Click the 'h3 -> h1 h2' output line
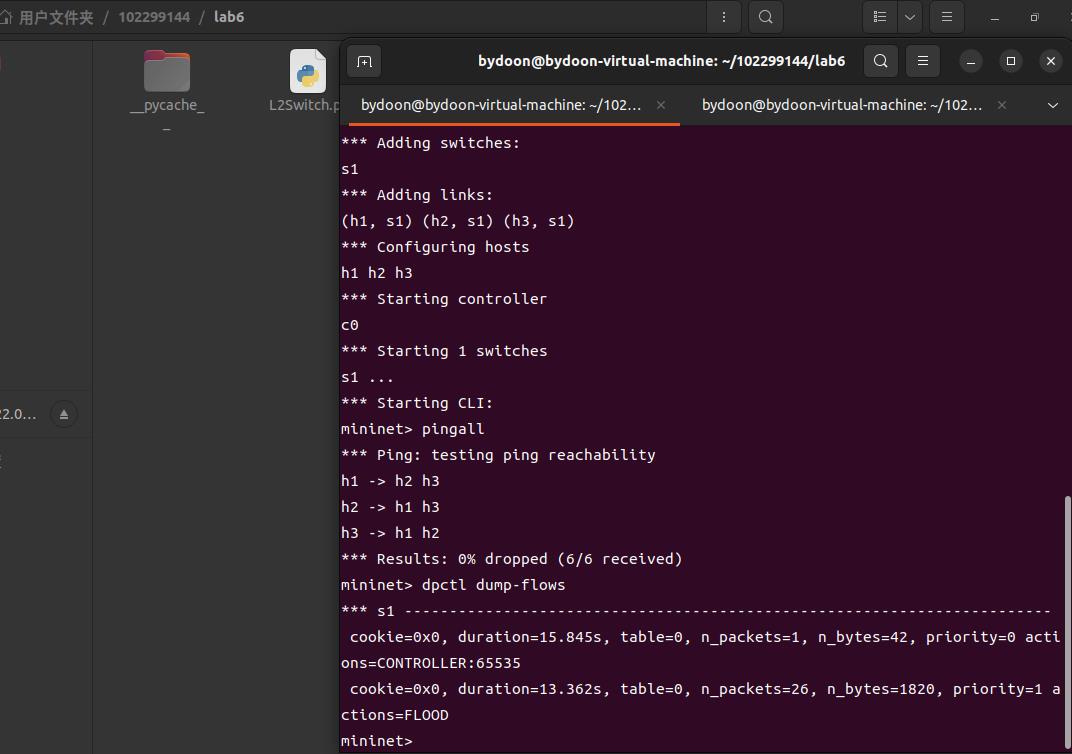The height and width of the screenshot is (754, 1072). click(390, 533)
